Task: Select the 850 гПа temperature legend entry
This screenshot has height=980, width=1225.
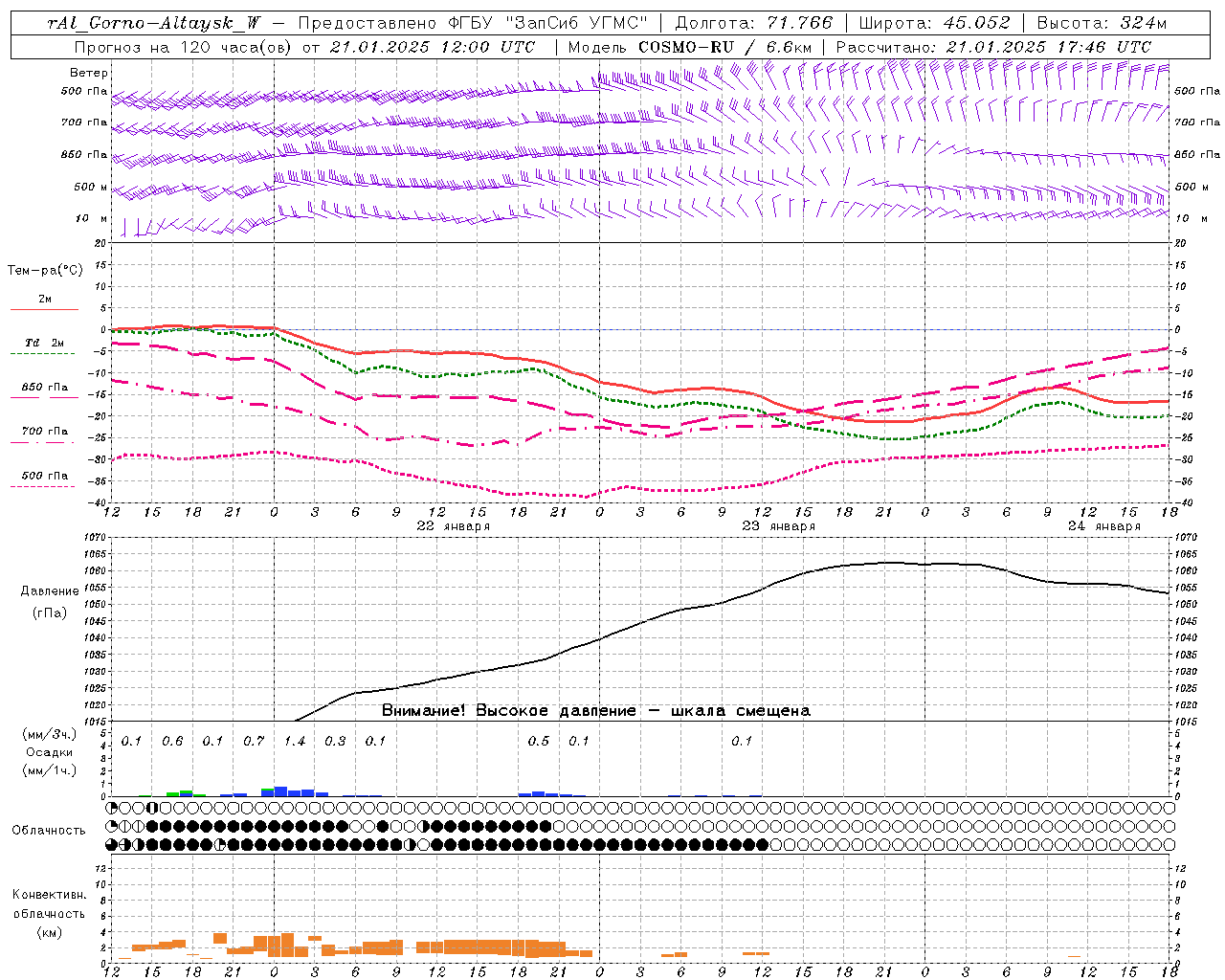Action: pos(44,390)
